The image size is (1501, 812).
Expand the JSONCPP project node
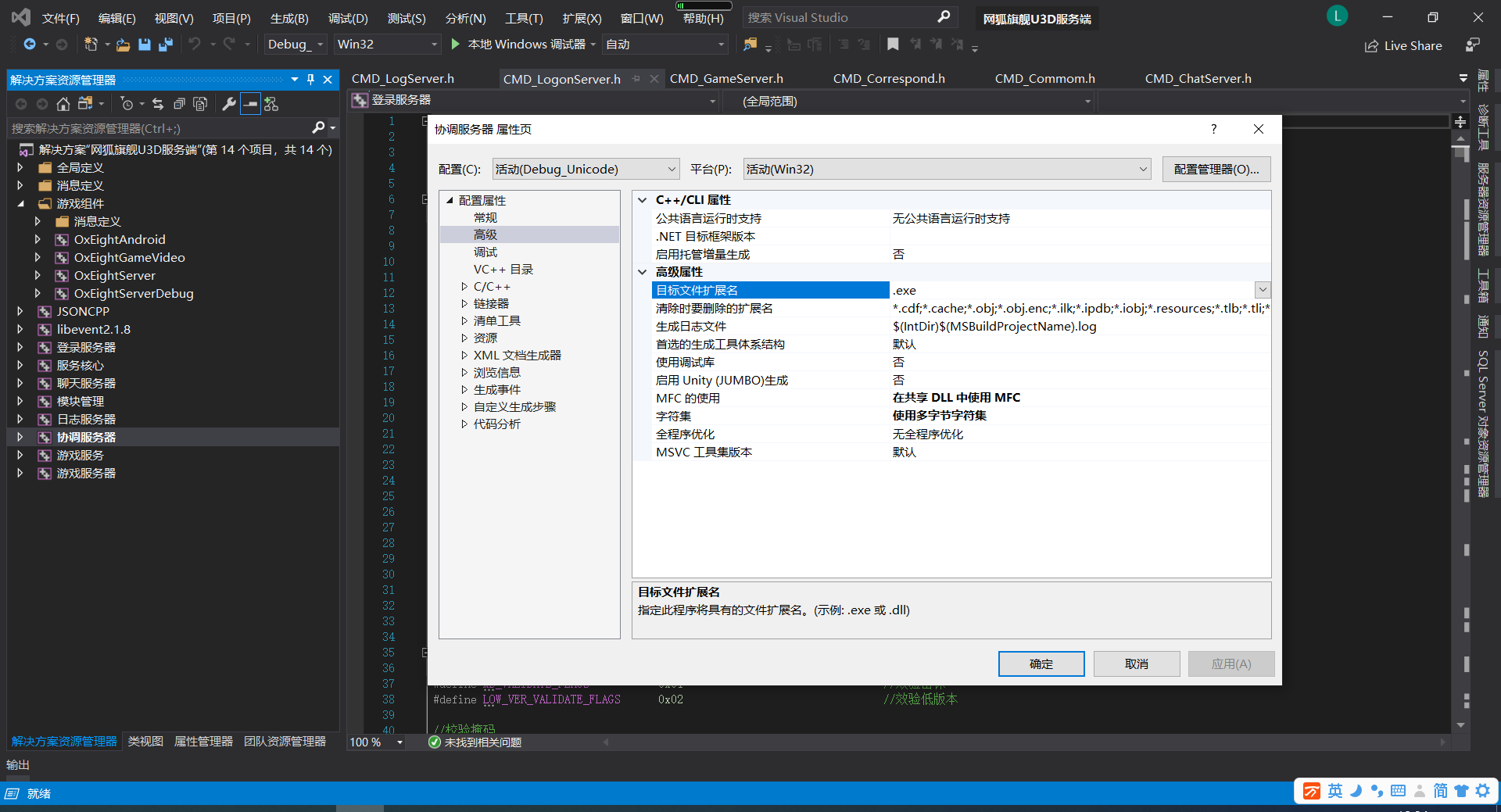pyautogui.click(x=20, y=311)
